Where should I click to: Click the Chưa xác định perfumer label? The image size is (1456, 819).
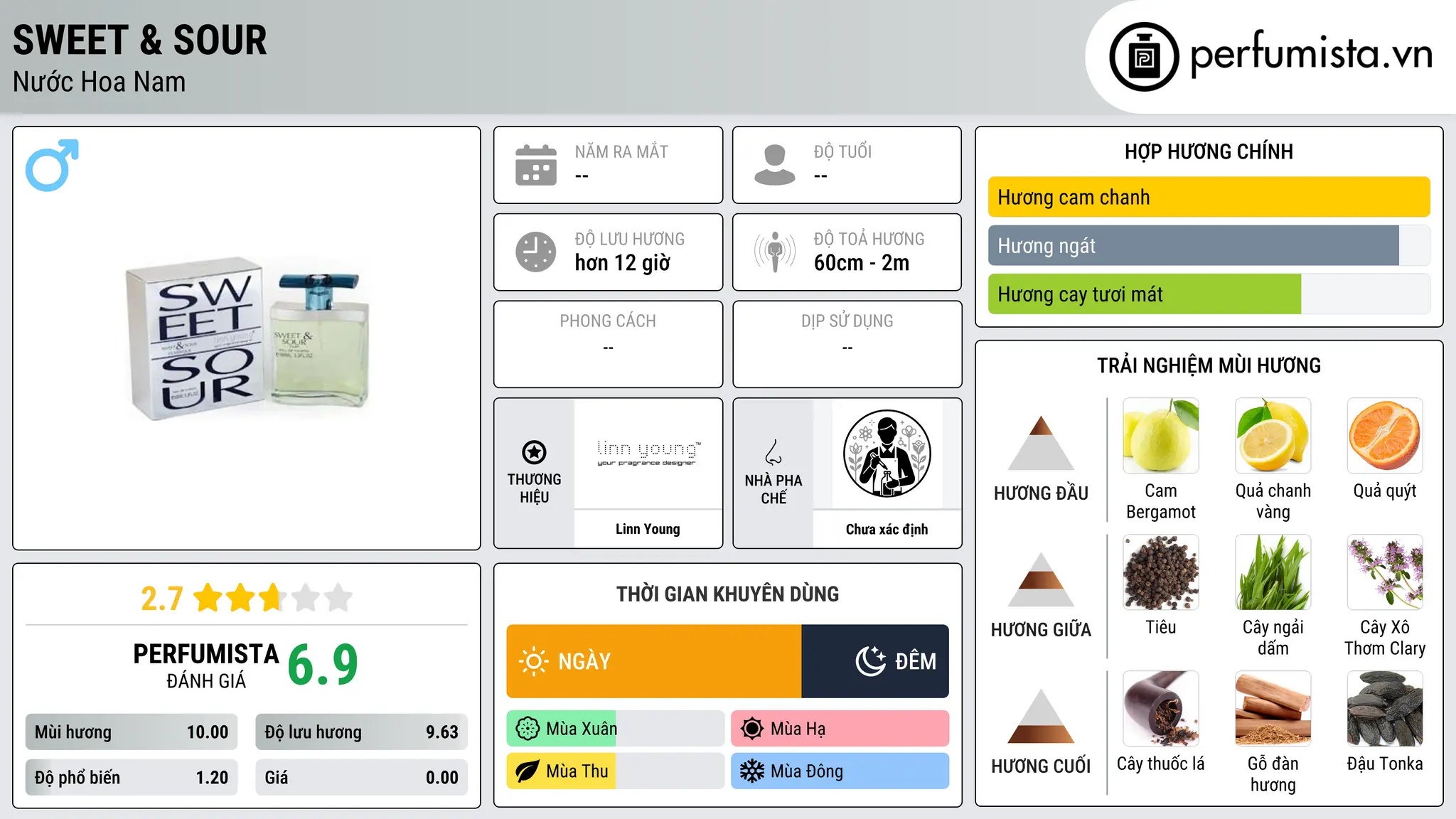(887, 529)
